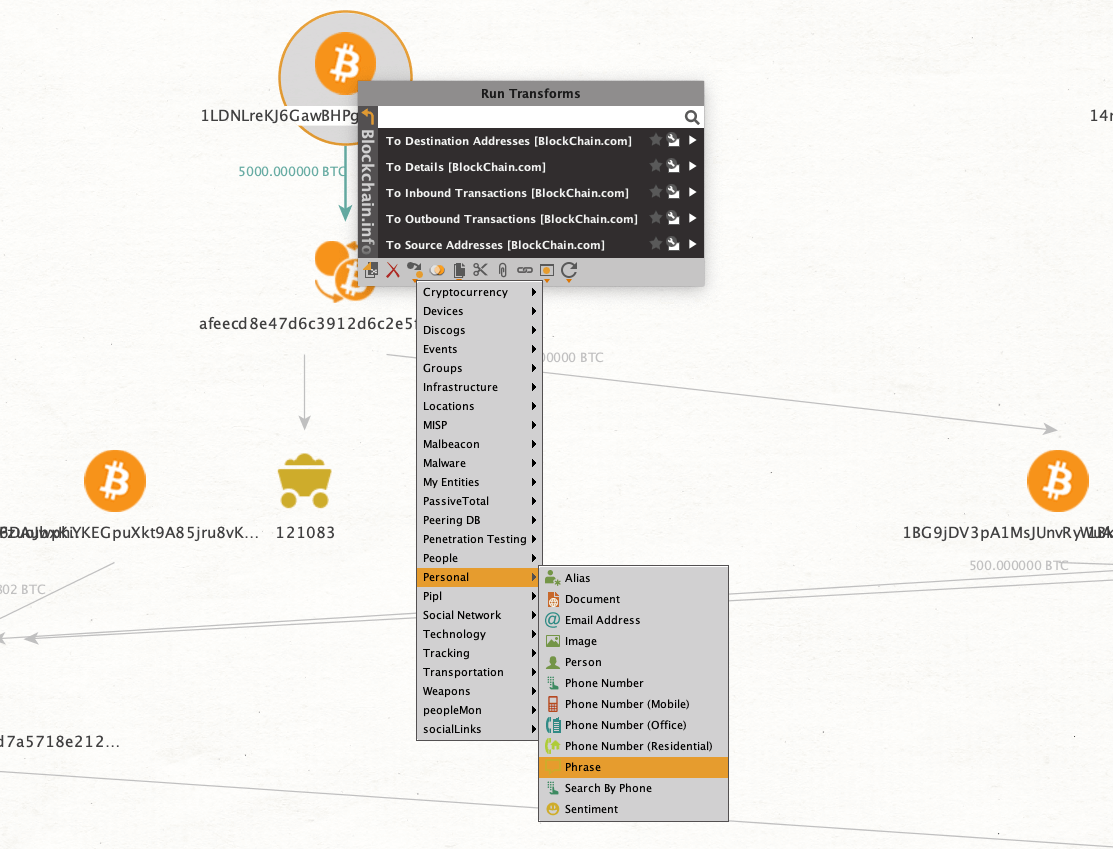Select the bitcoin node above YKEGpuXkt9A85jru8vK label
The width and height of the screenshot is (1113, 849).
click(x=115, y=481)
